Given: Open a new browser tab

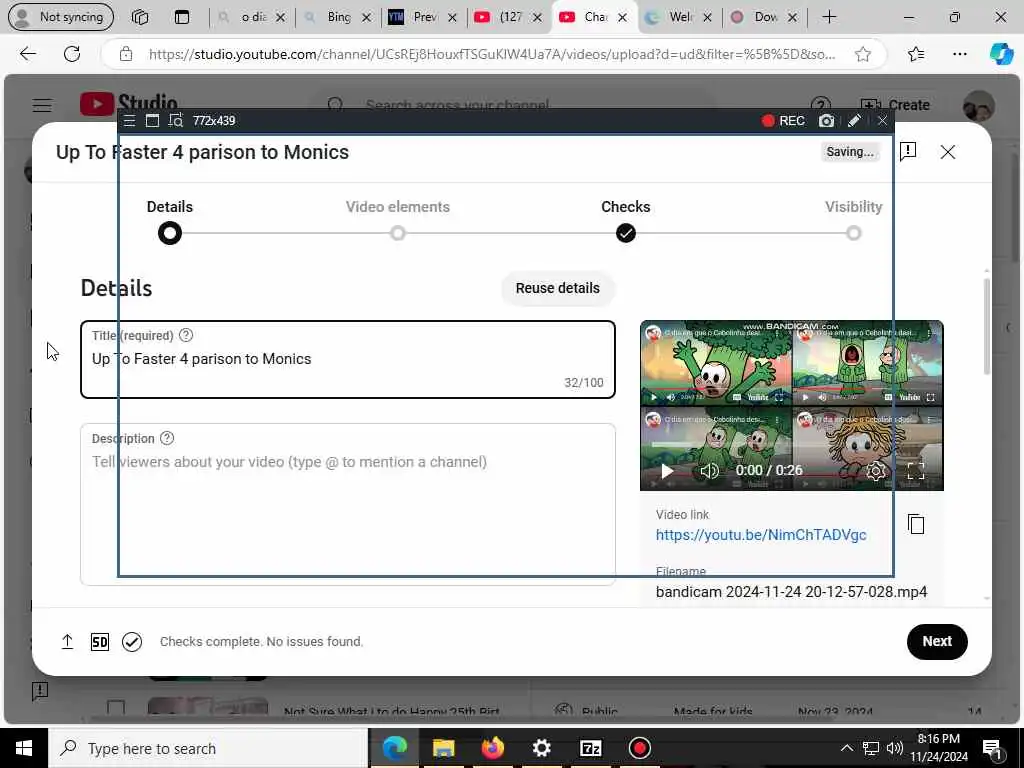Looking at the screenshot, I should (x=829, y=17).
